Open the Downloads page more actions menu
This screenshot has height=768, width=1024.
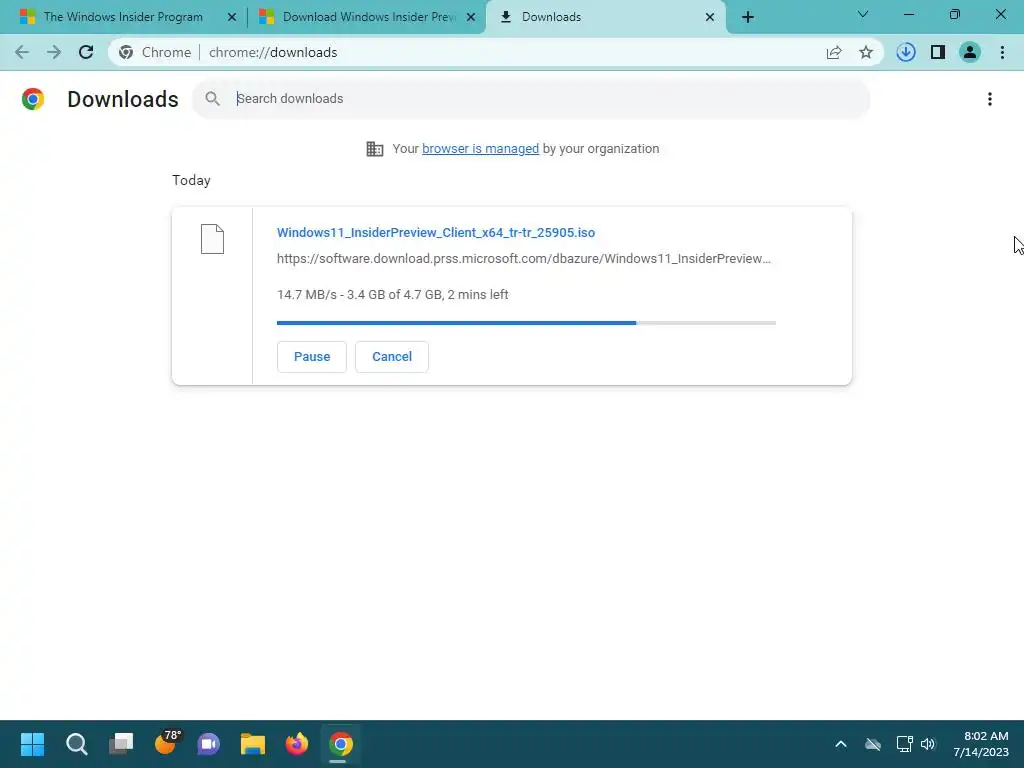pos(990,99)
